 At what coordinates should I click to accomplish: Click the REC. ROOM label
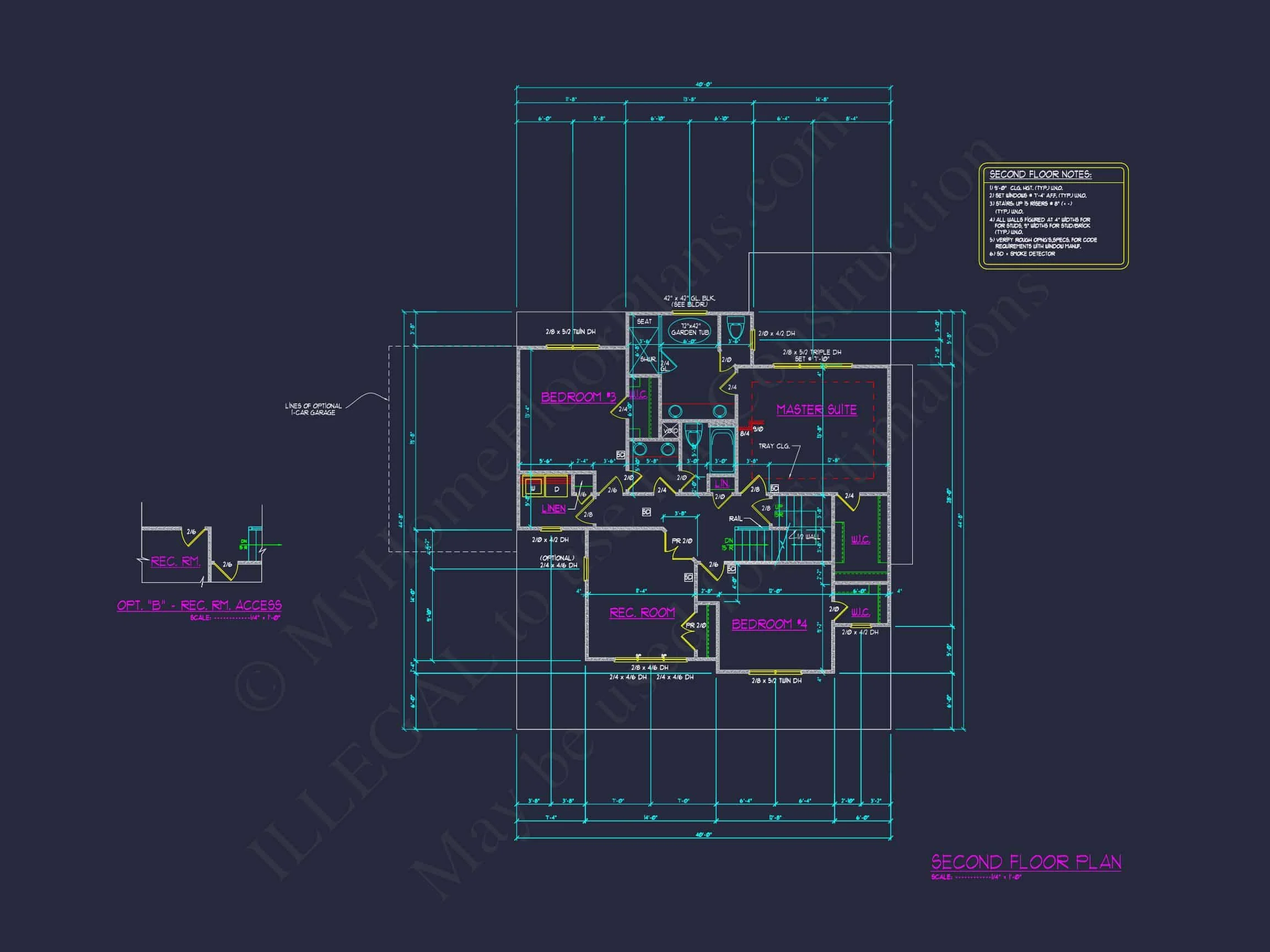click(642, 612)
